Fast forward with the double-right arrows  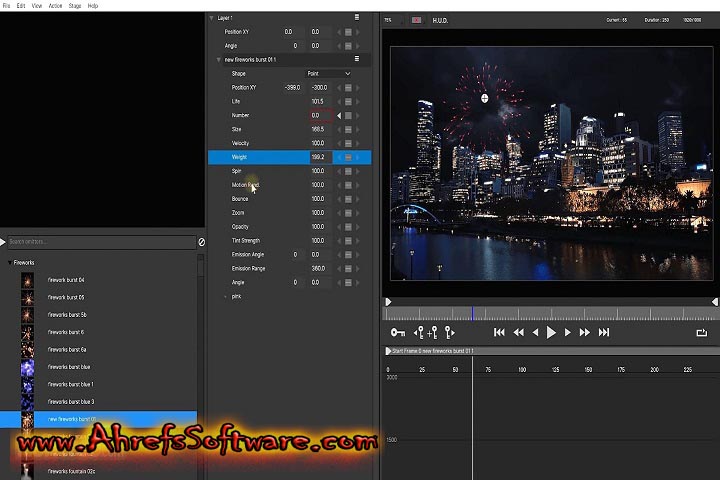(x=585, y=332)
